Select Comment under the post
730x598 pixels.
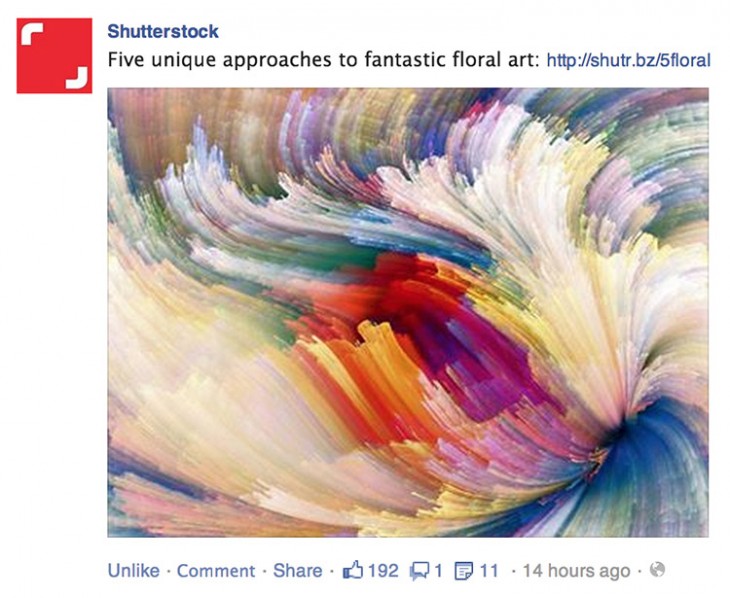[216, 571]
